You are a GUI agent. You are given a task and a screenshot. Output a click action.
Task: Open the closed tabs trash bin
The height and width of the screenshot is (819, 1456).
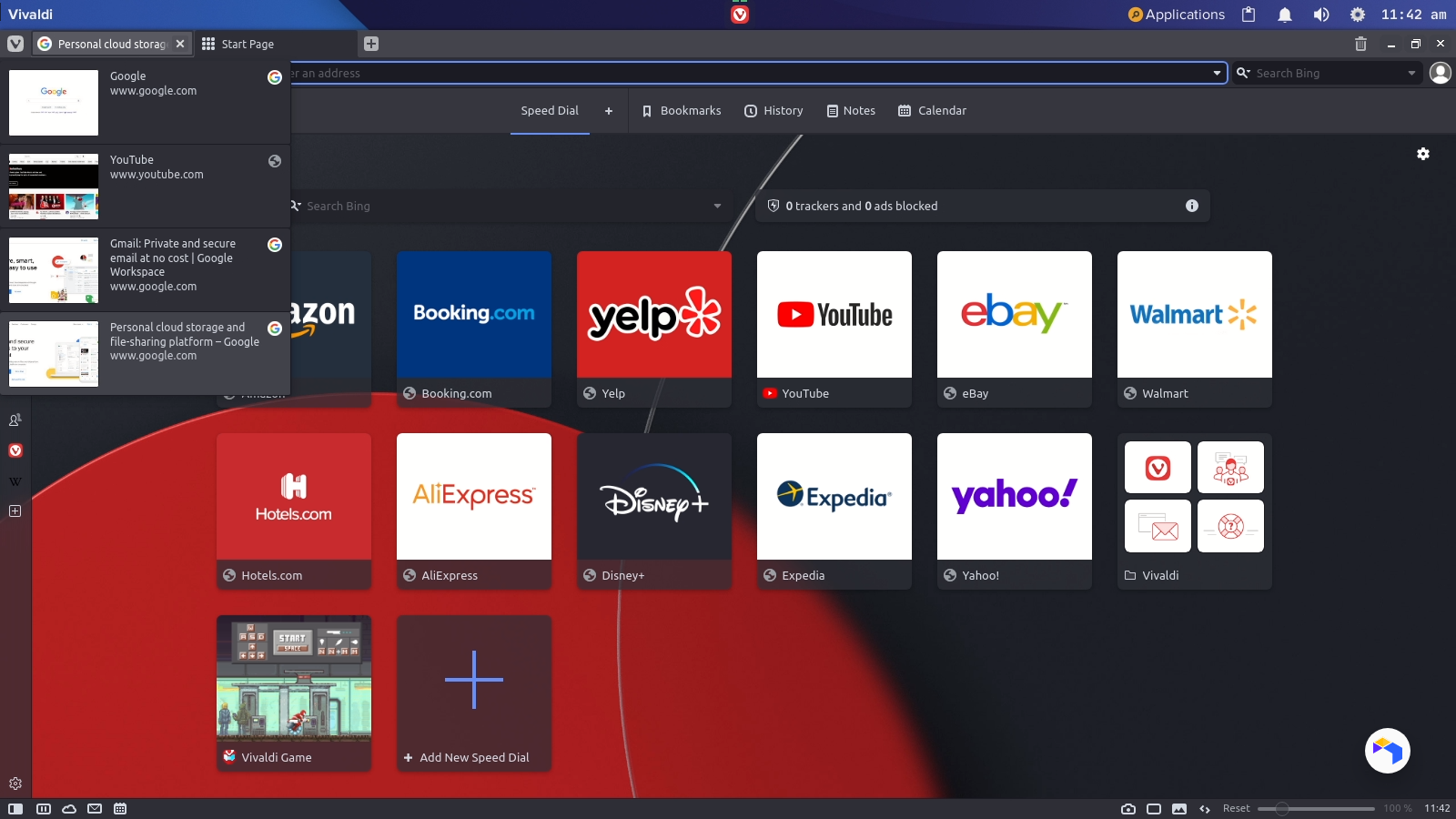1360,44
